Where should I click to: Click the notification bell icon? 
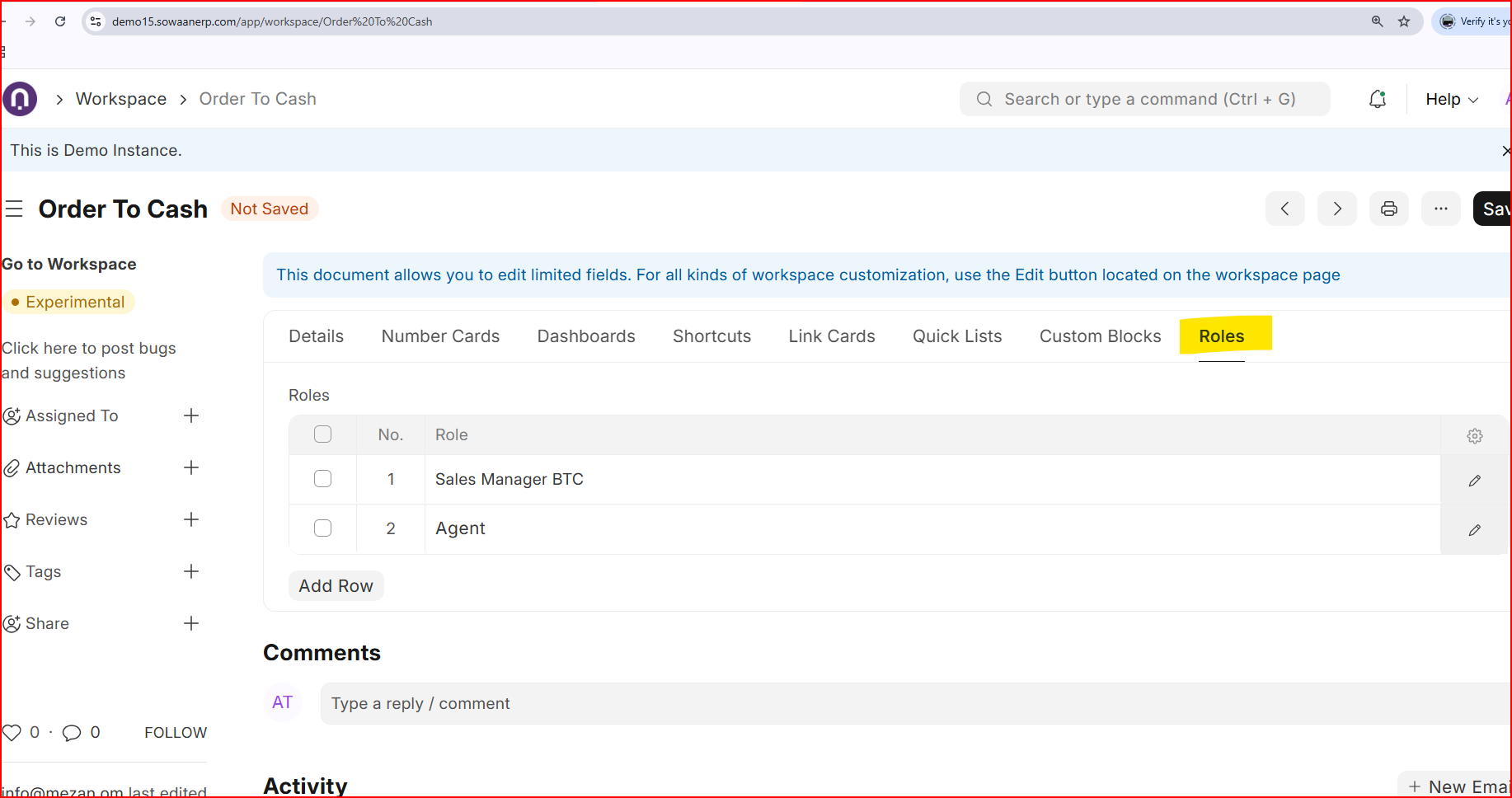(1377, 100)
